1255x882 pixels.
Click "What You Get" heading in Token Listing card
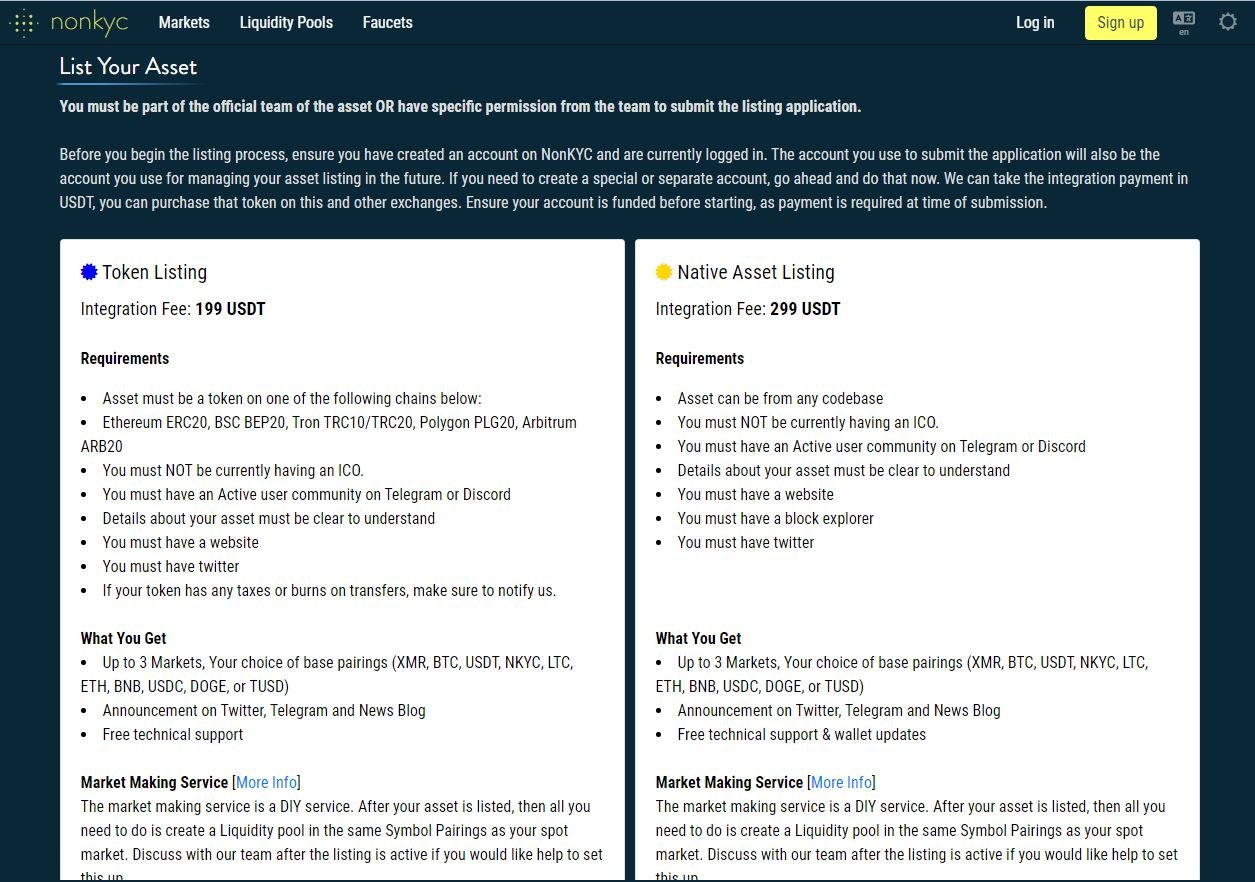click(x=124, y=638)
